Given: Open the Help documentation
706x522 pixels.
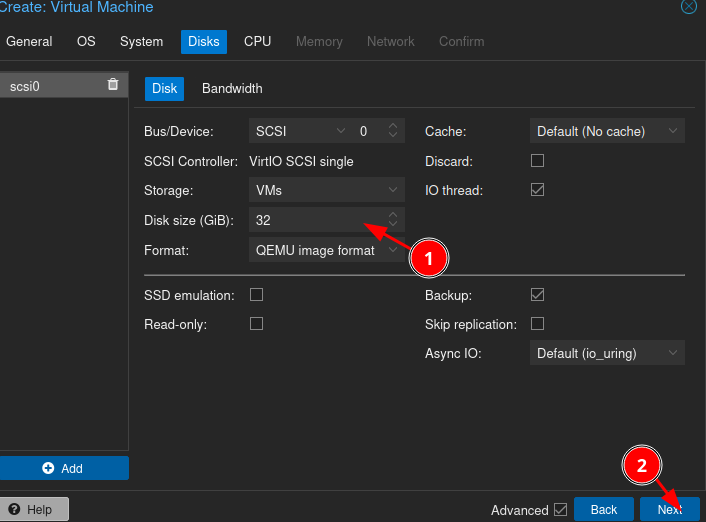Looking at the screenshot, I should (x=34, y=510).
